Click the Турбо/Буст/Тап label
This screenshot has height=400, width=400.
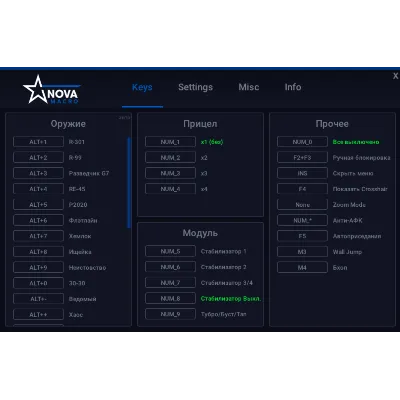click(223, 314)
